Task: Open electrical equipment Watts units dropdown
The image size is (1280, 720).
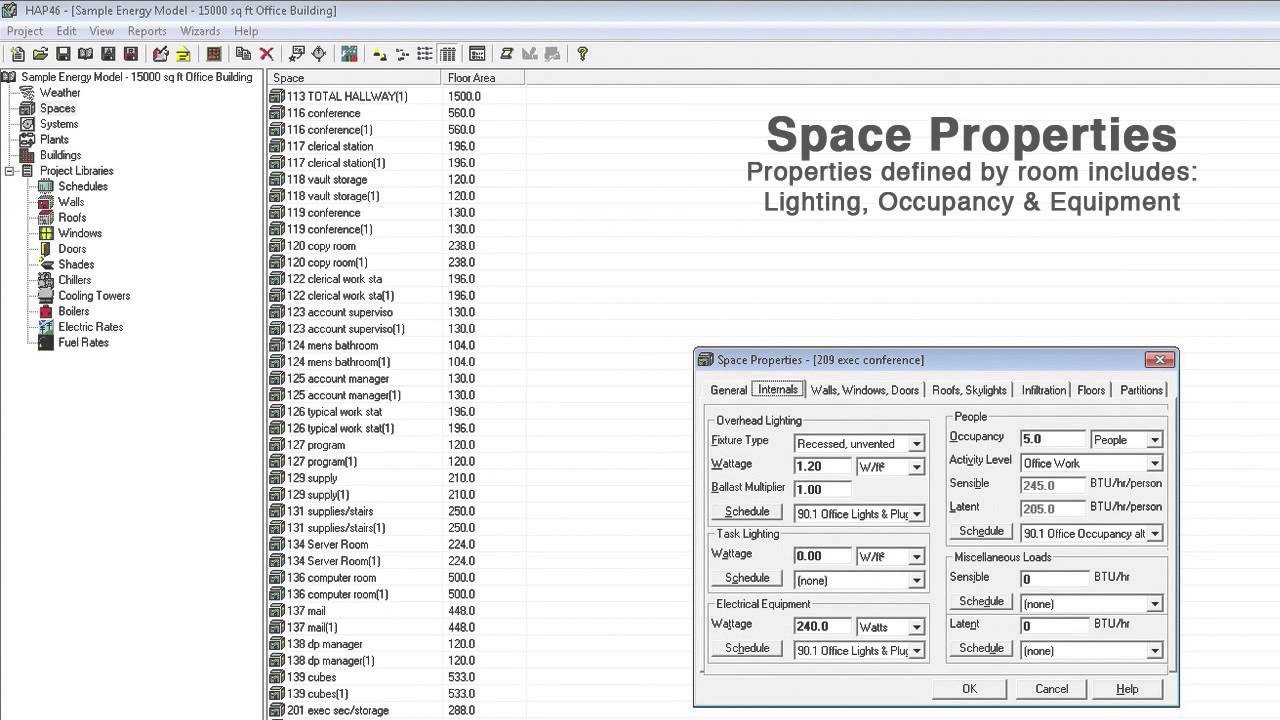Action: (x=916, y=627)
